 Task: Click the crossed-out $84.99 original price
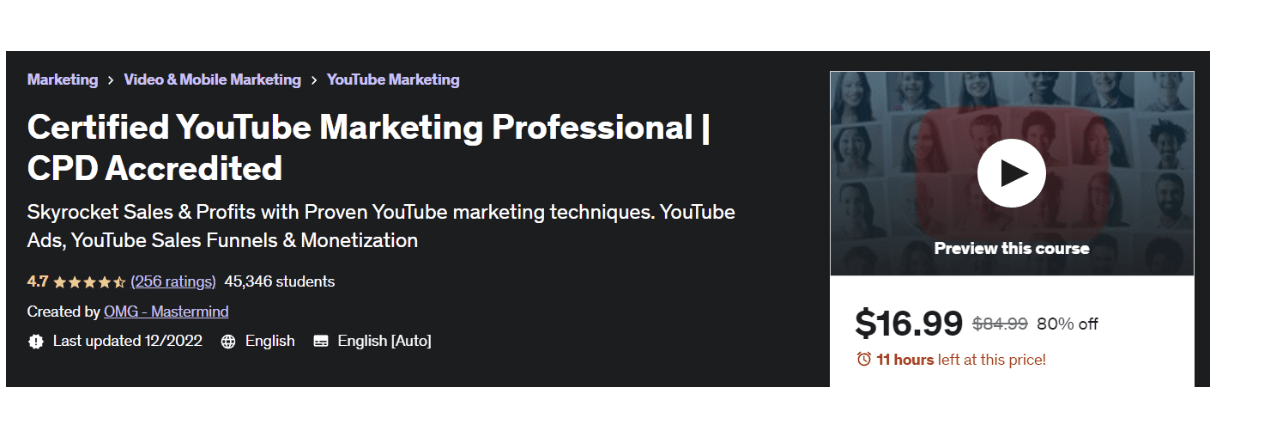click(x=999, y=324)
